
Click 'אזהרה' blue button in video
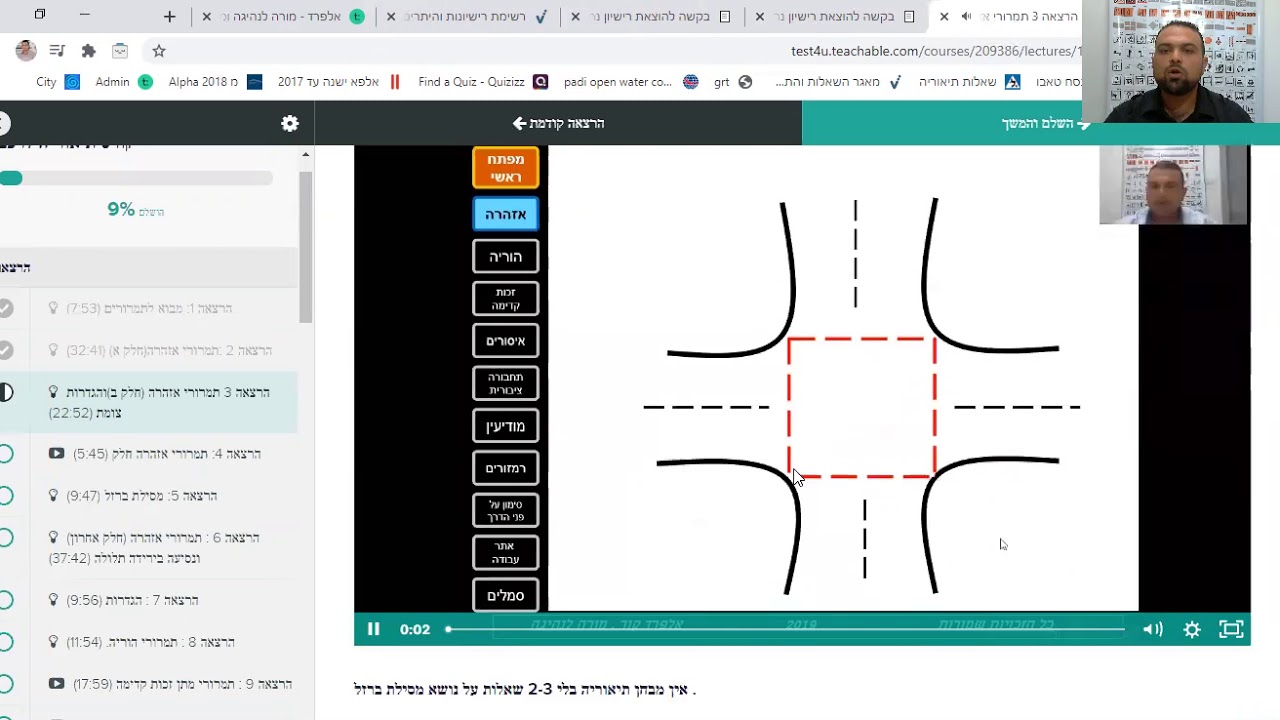(506, 214)
